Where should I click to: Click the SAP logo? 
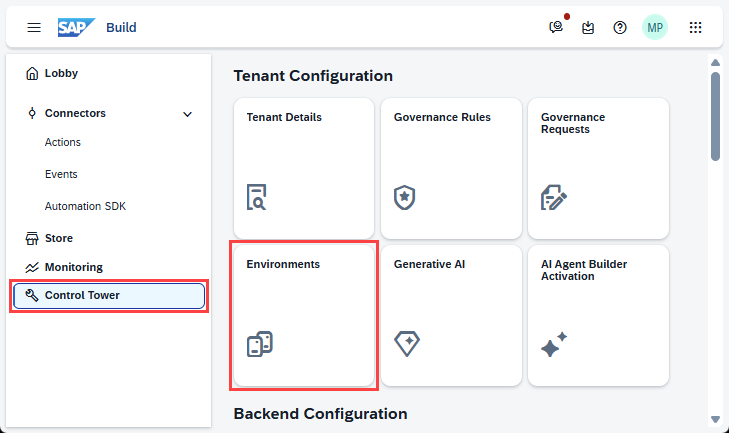(x=77, y=27)
